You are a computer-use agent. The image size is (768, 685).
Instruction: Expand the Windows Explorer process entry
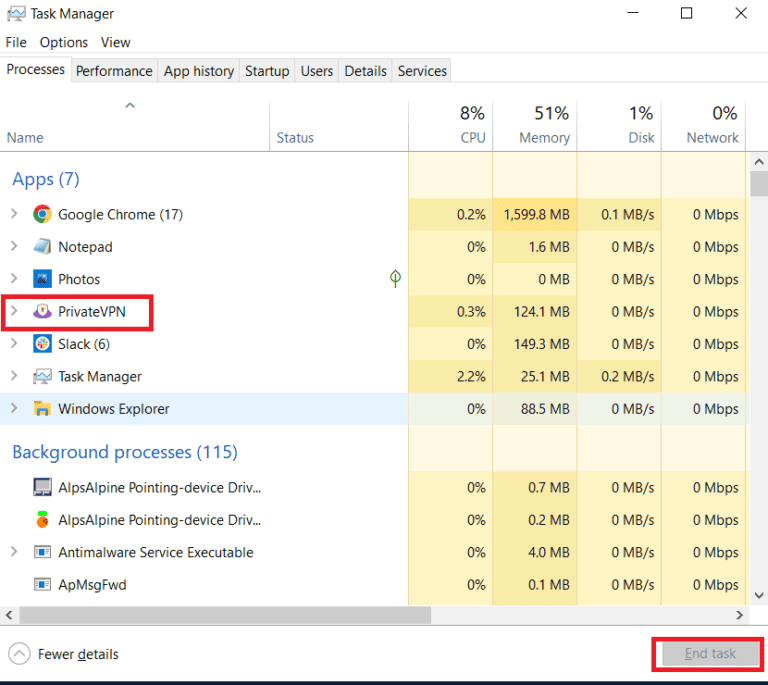14,409
